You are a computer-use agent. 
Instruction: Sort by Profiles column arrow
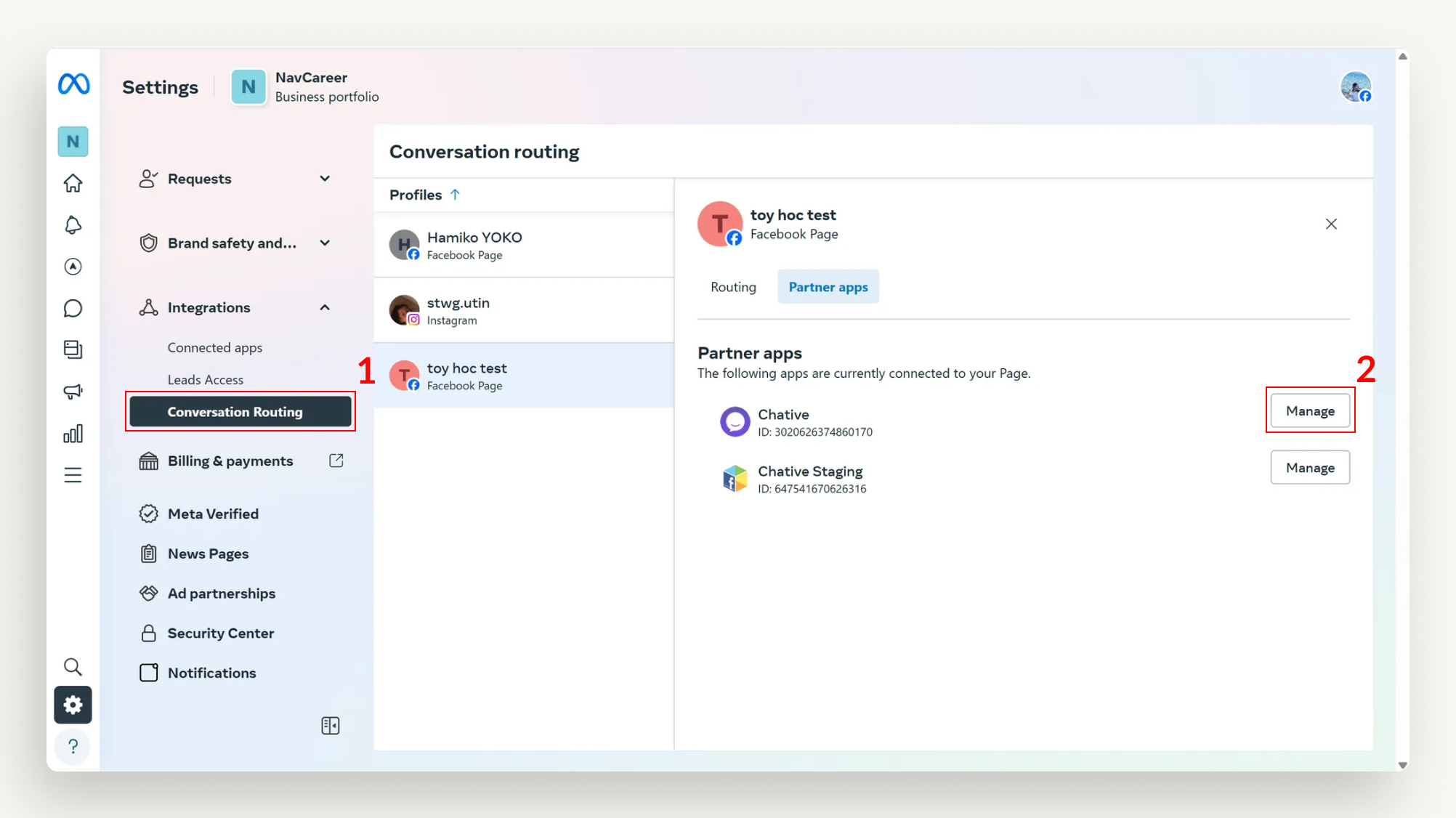point(455,195)
